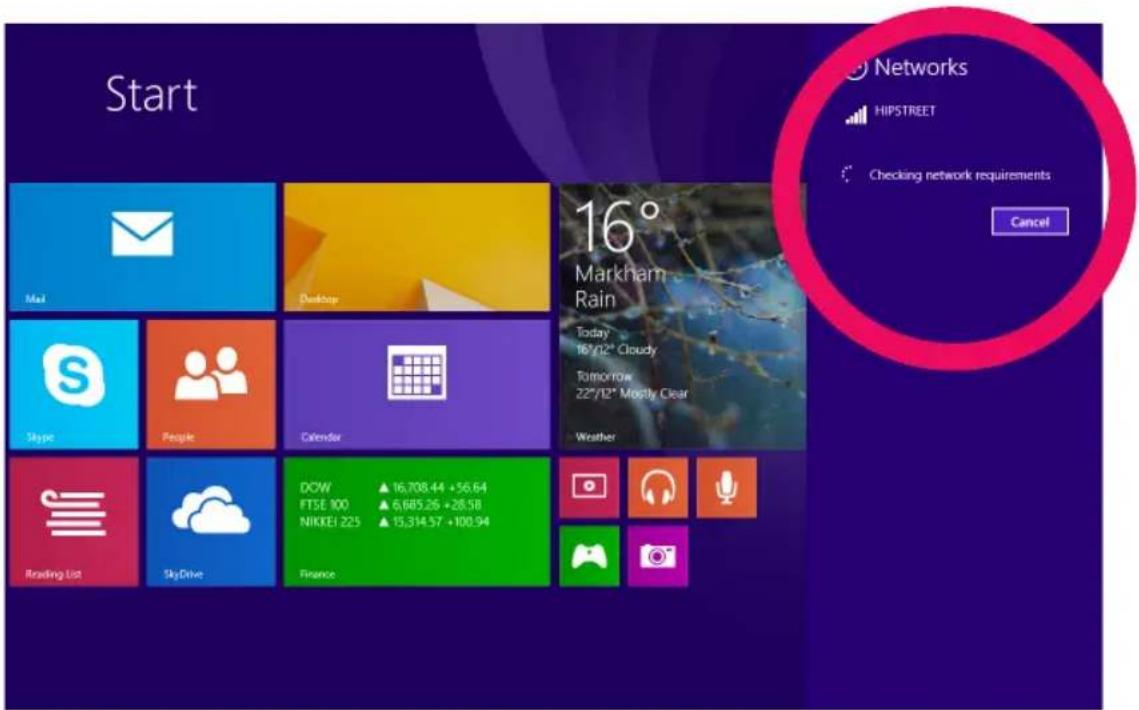Viewport: 1139px width, 710px height.
Task: Open the Reading List tile
Action: (x=74, y=522)
